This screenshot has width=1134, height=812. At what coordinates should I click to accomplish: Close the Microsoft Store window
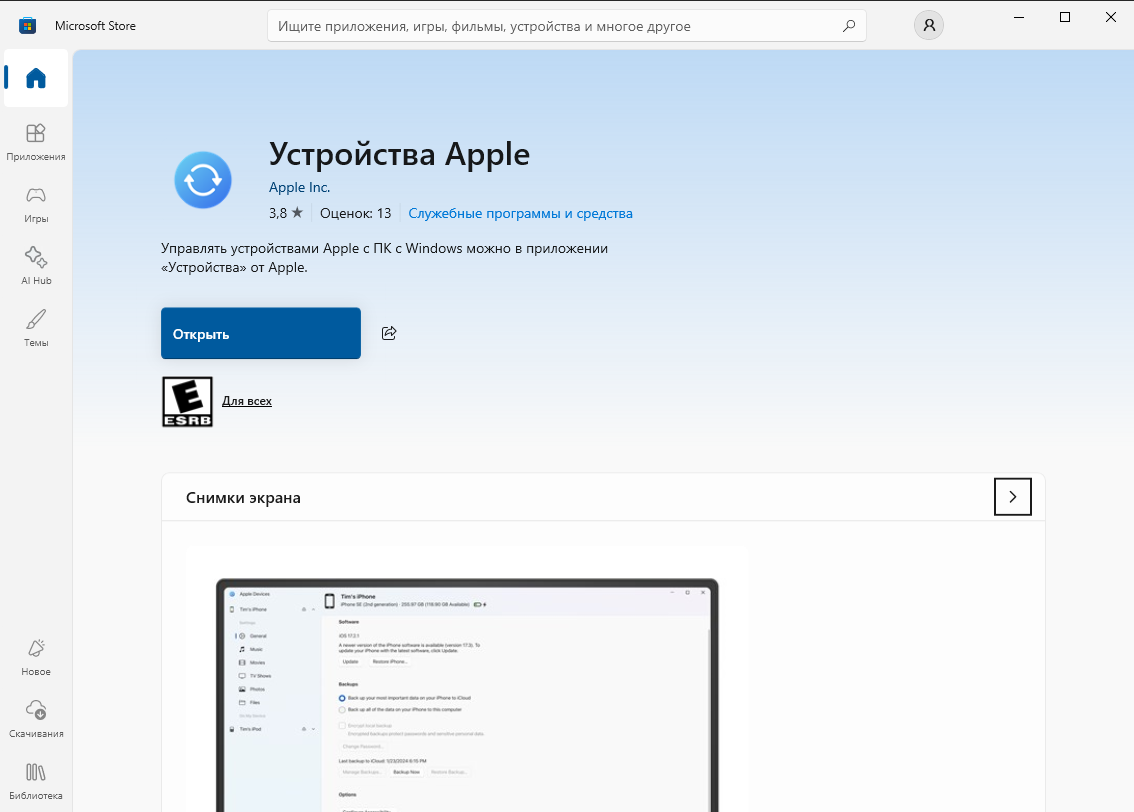pos(1111,17)
